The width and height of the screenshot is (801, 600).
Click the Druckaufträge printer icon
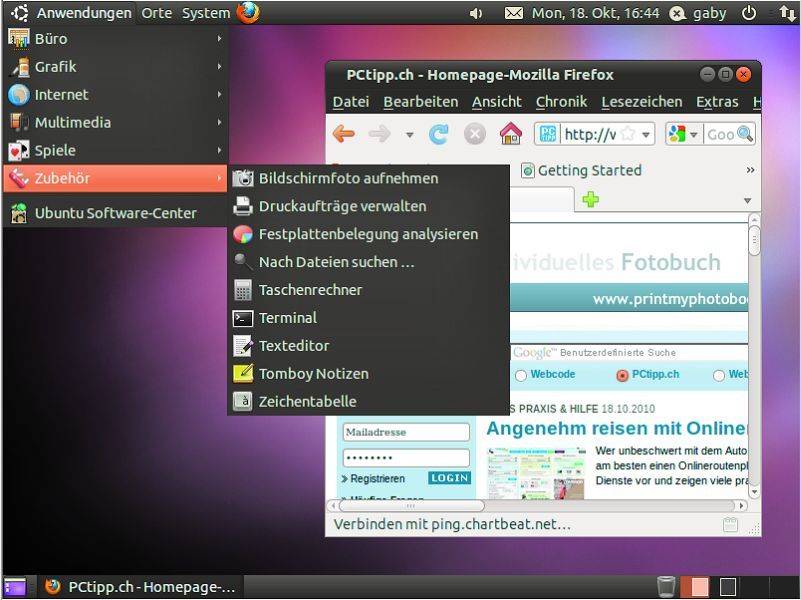pos(243,206)
